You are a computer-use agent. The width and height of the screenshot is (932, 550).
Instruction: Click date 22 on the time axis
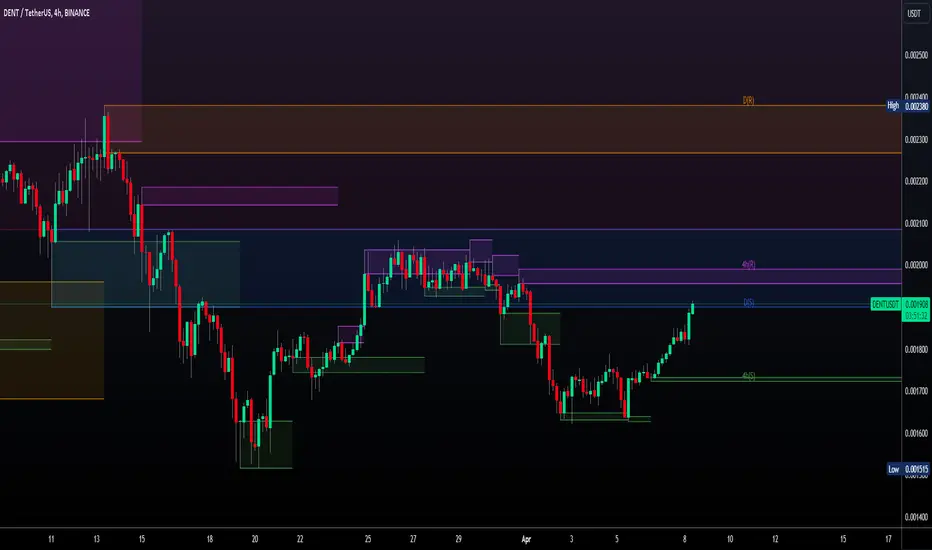click(x=300, y=539)
